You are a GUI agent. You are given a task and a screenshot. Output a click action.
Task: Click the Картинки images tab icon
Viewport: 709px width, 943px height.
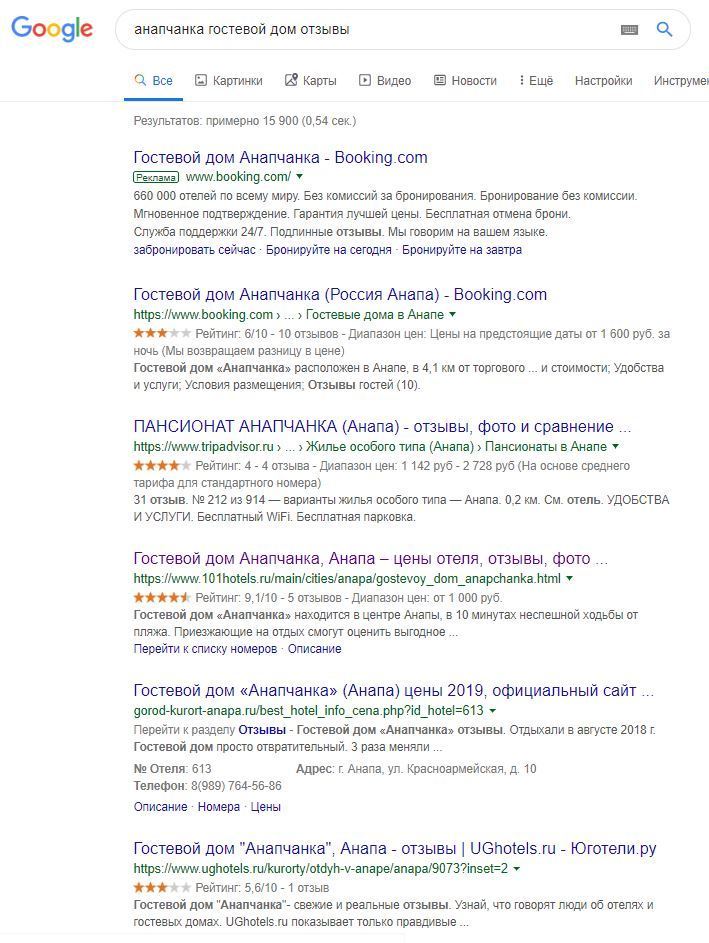pyautogui.click(x=201, y=80)
